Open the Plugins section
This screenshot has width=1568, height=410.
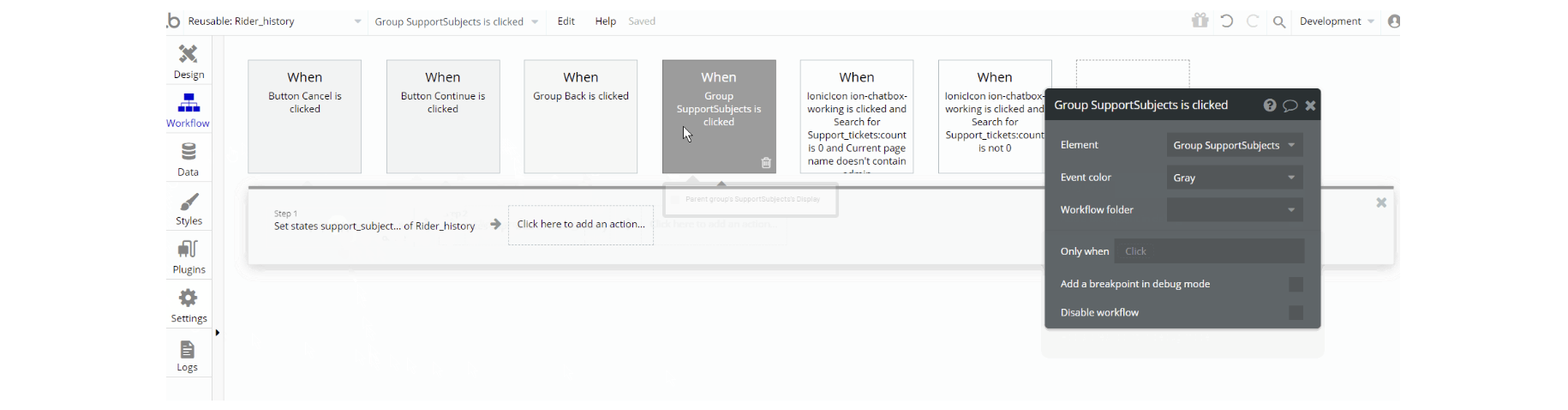click(x=189, y=256)
